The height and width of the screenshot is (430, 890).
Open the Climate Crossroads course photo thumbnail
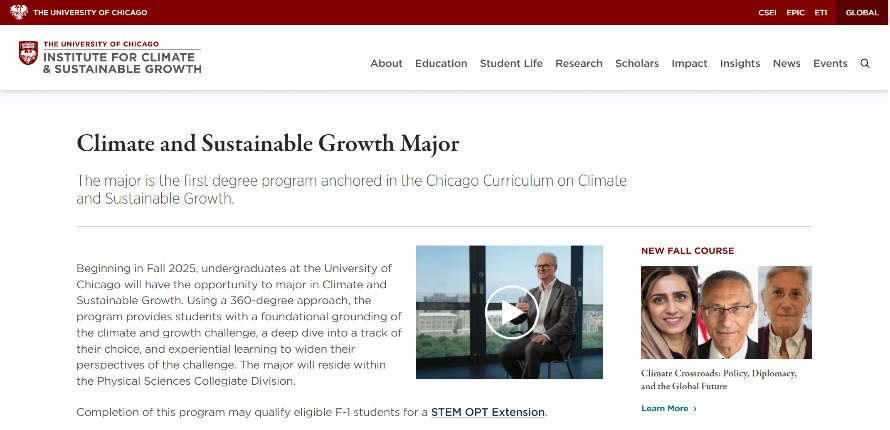click(726, 312)
